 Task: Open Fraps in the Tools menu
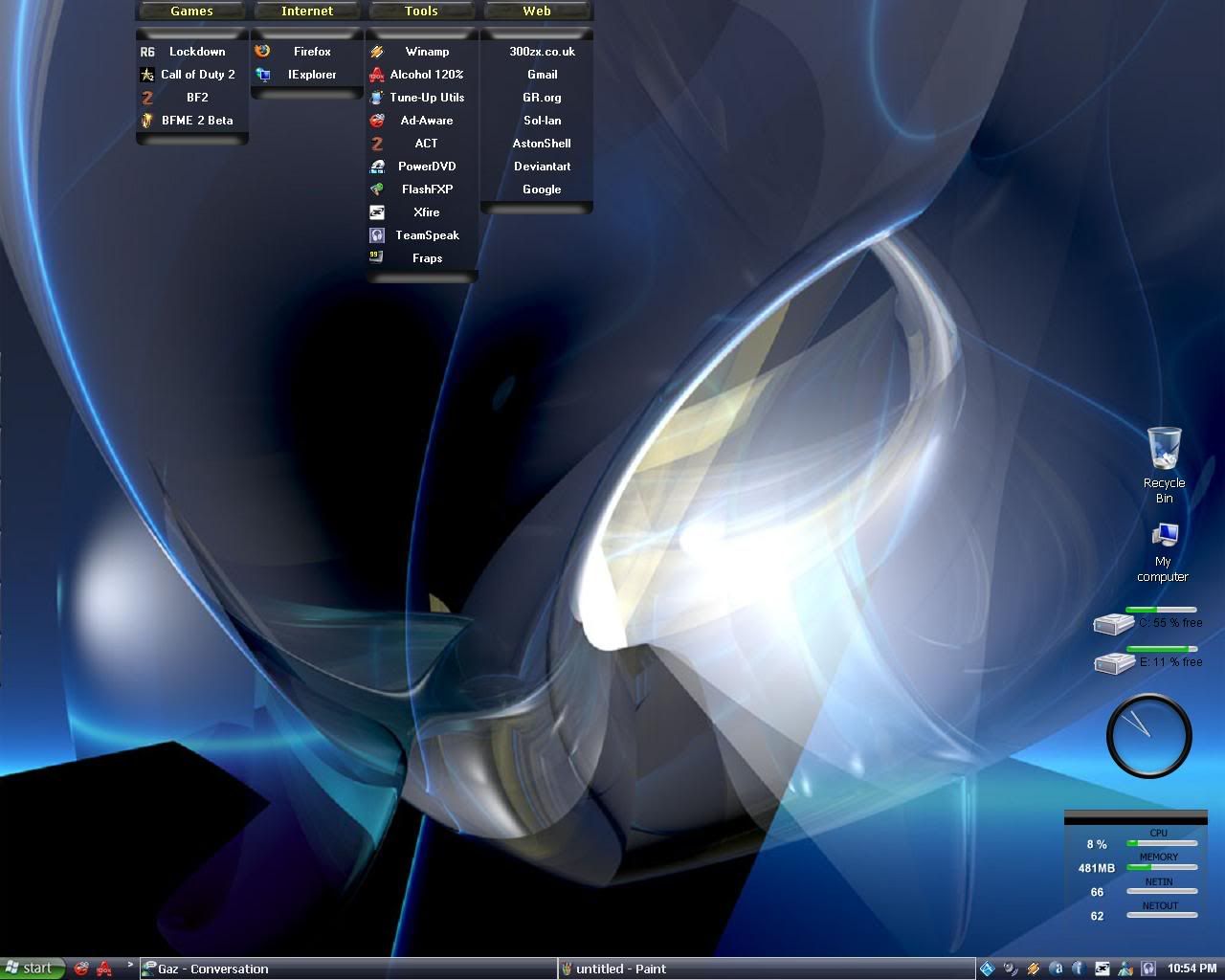427,258
